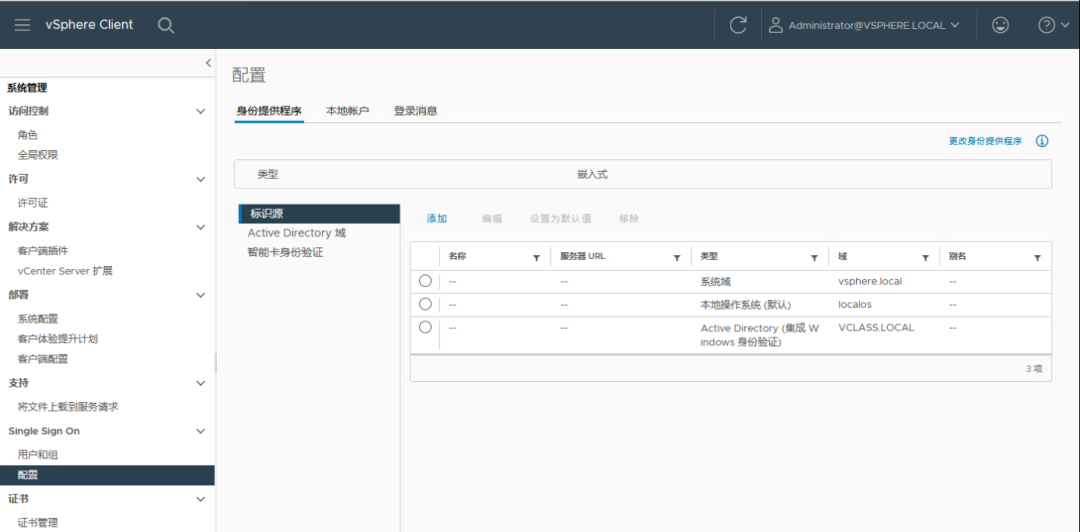Click the 更改身份提供程序 link

pyautogui.click(x=985, y=141)
